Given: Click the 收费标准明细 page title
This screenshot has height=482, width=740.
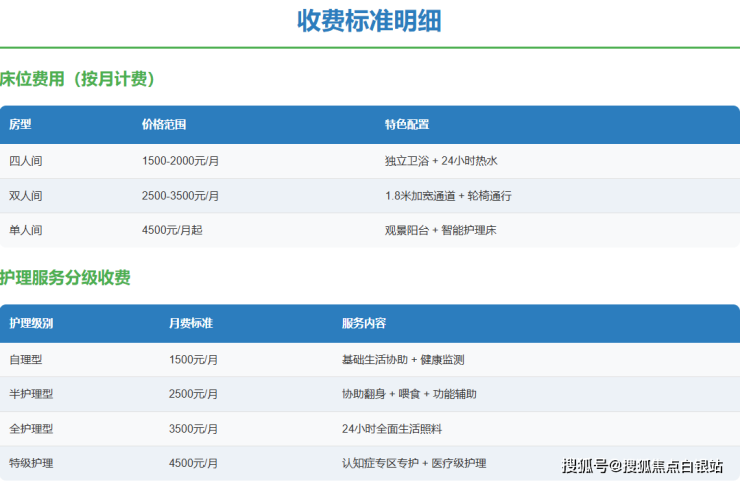Looking at the screenshot, I should pyautogui.click(x=369, y=21).
